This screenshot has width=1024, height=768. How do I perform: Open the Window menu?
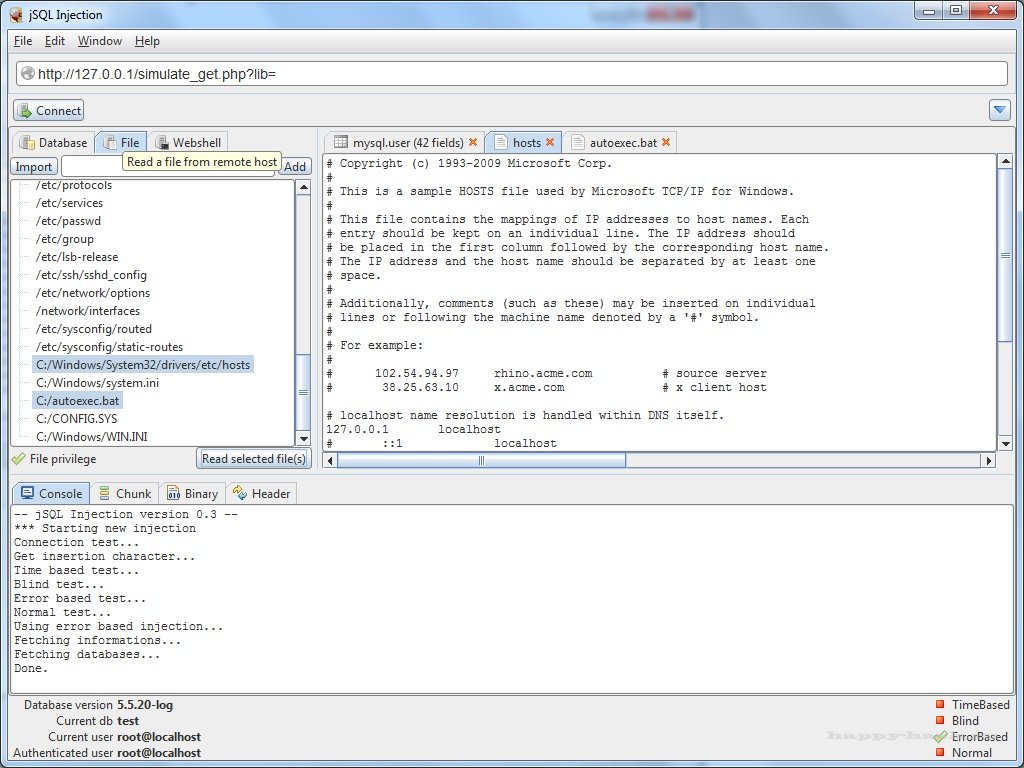(100, 41)
